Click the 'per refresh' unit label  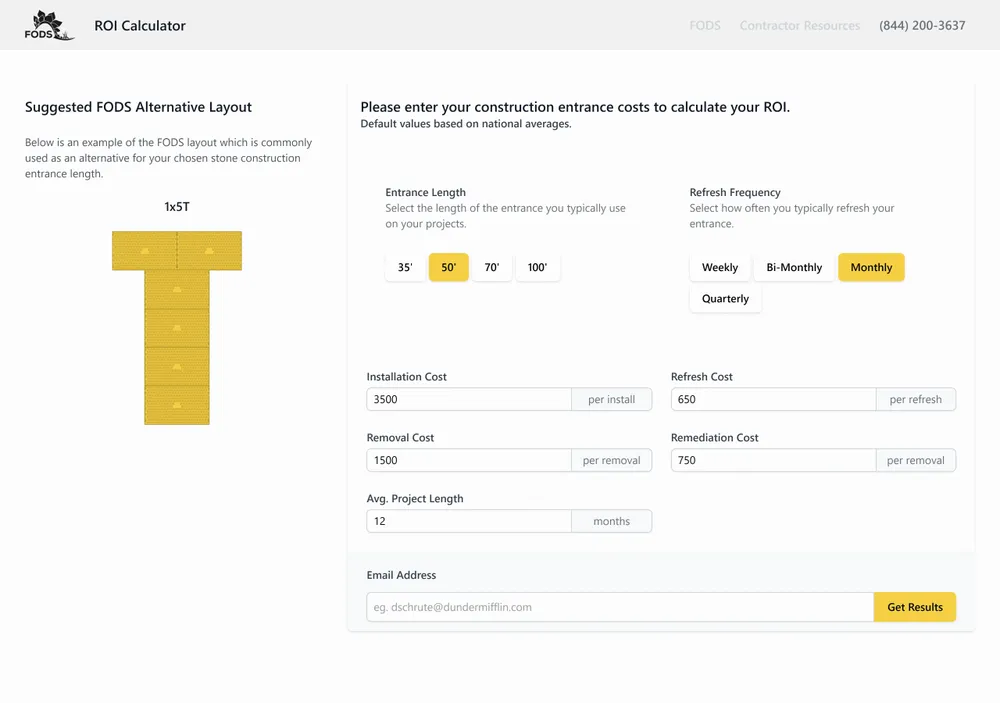916,399
